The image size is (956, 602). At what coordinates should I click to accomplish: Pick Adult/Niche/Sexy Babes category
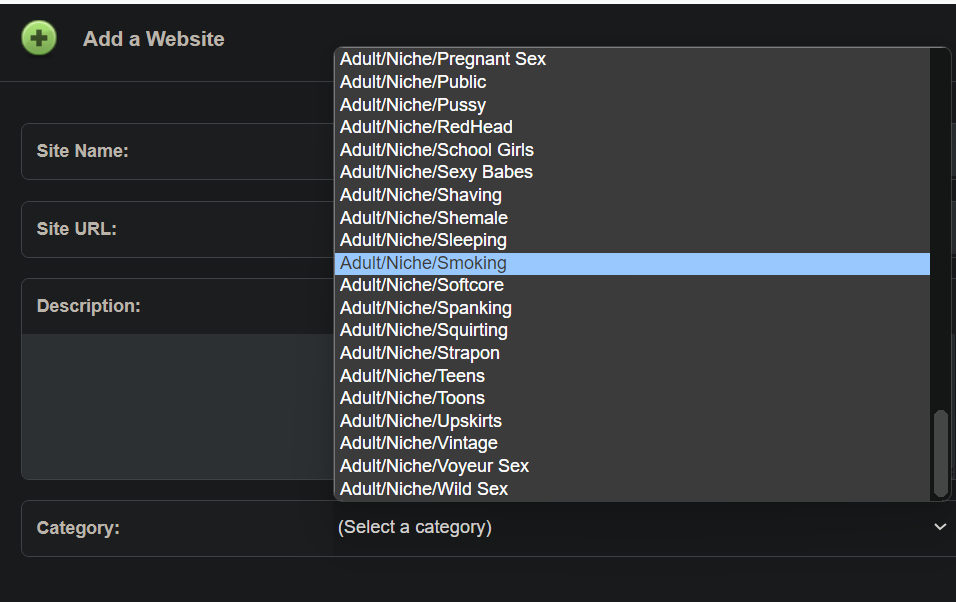pos(436,172)
